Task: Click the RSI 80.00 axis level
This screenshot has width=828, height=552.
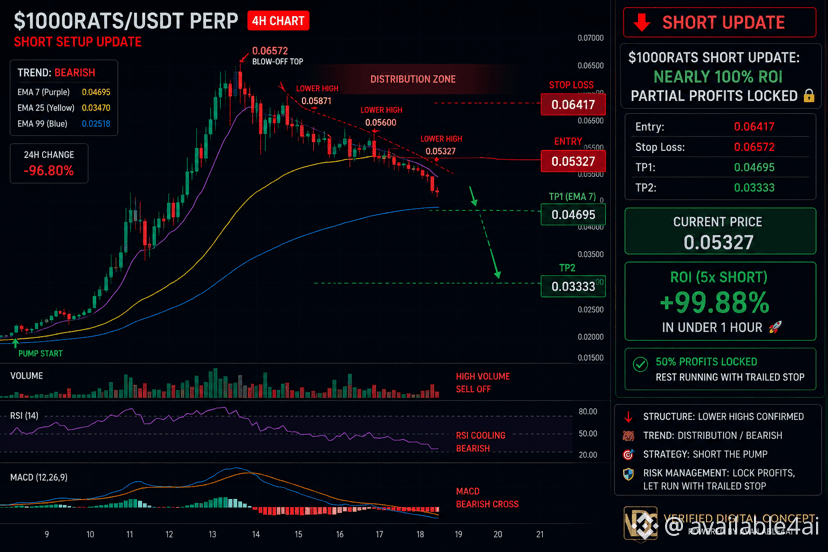Action: (588, 411)
